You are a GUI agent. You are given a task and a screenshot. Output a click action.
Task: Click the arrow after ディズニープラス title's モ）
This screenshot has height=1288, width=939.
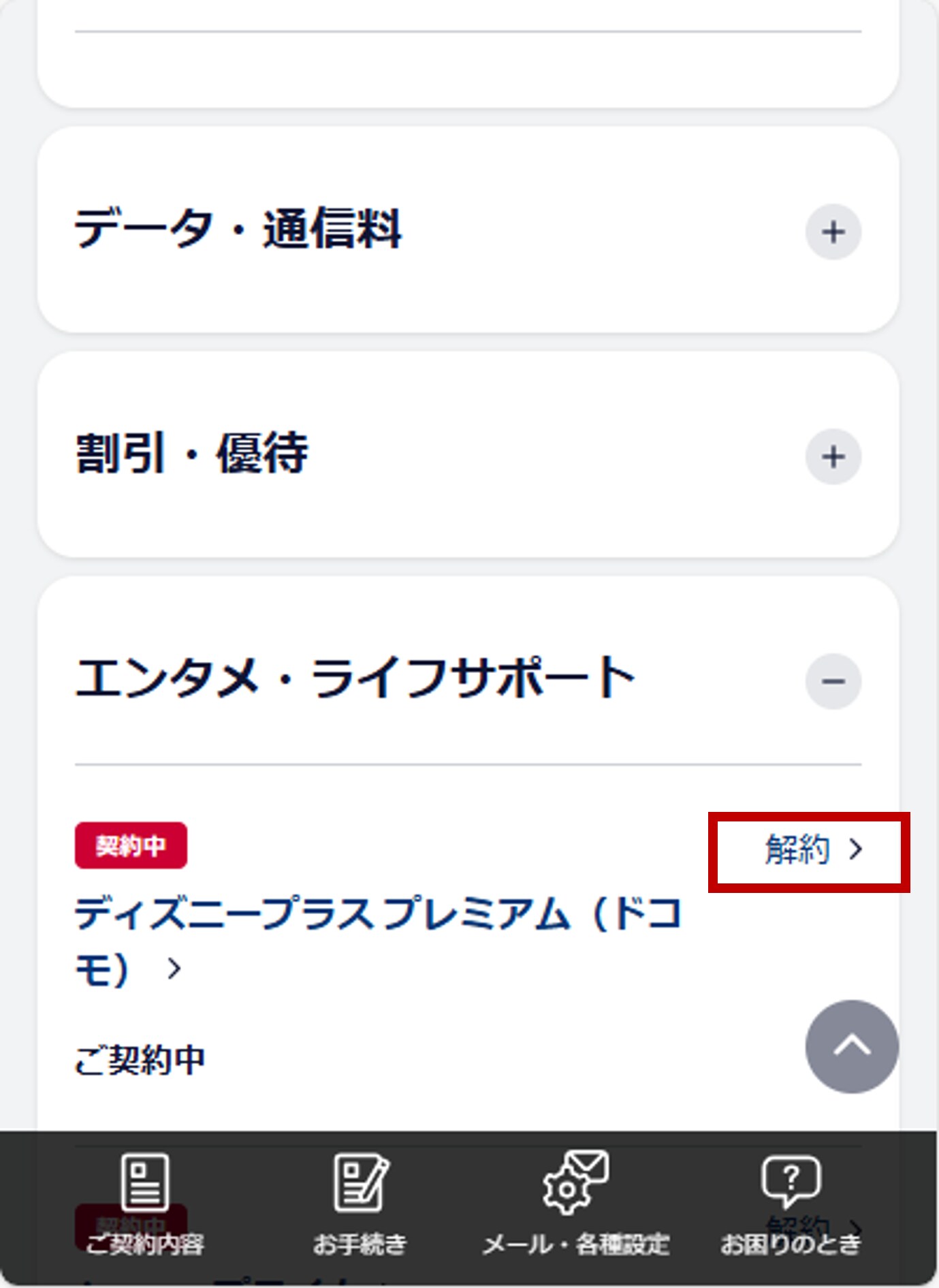click(x=174, y=969)
